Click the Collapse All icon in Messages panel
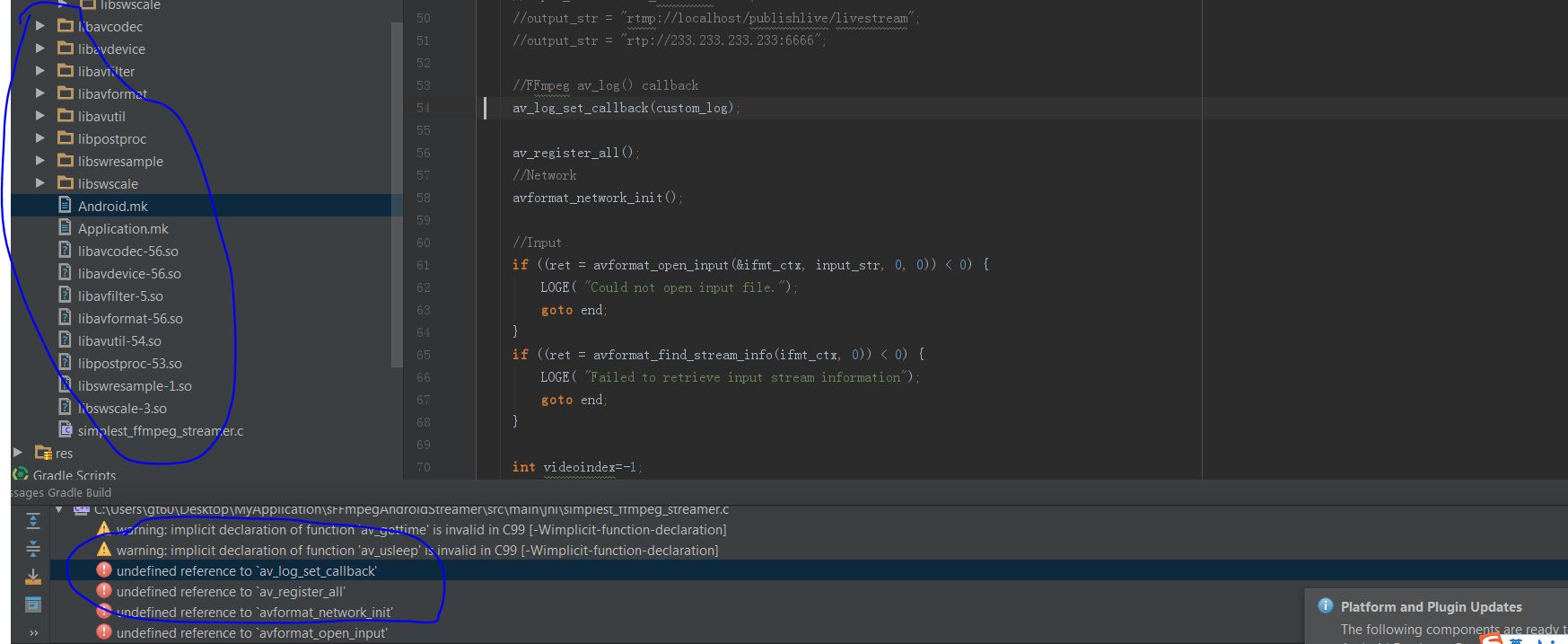Viewport: 1568px width, 644px height. pyautogui.click(x=33, y=548)
